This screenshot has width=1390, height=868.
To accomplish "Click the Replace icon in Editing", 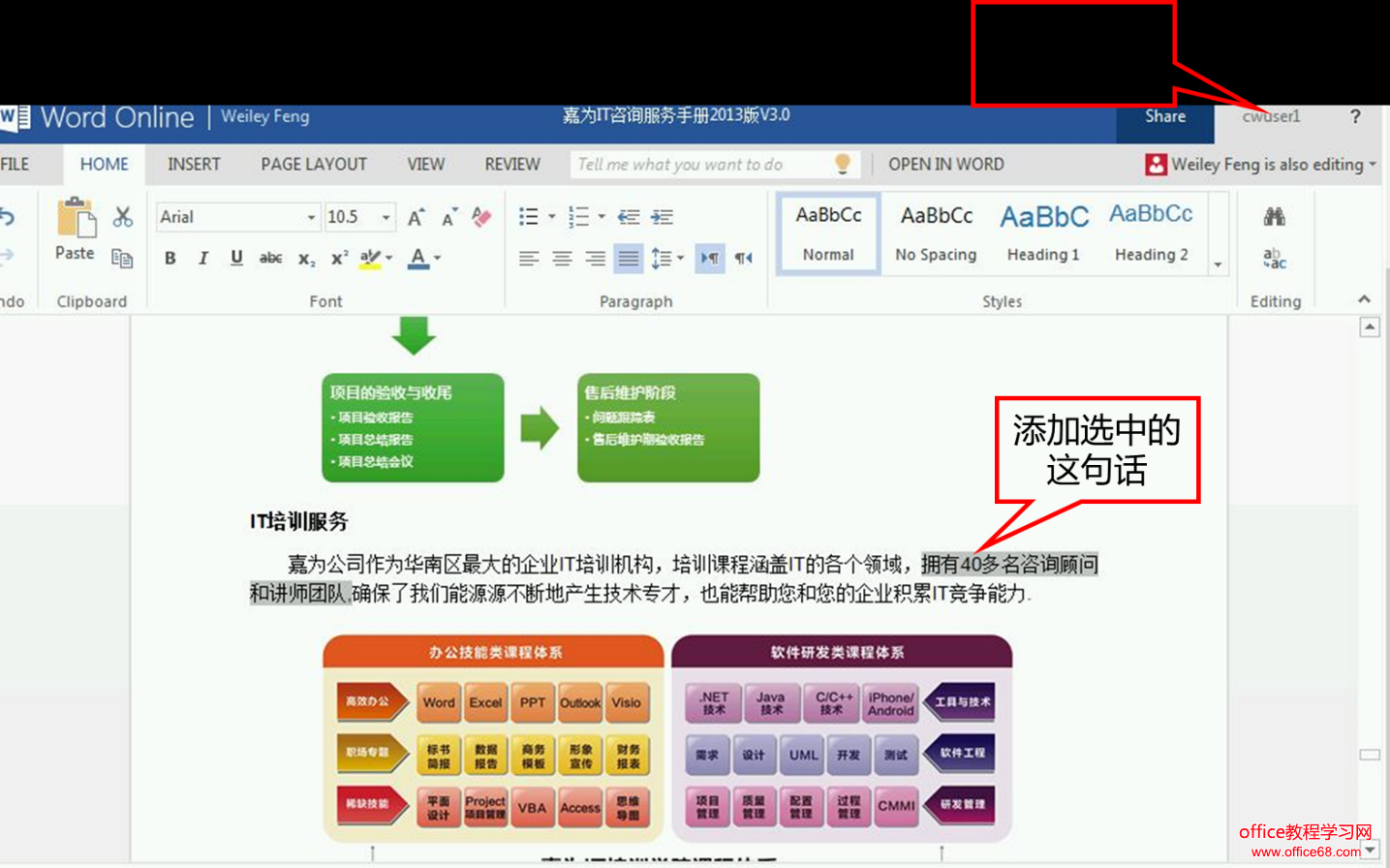I will [x=1275, y=258].
